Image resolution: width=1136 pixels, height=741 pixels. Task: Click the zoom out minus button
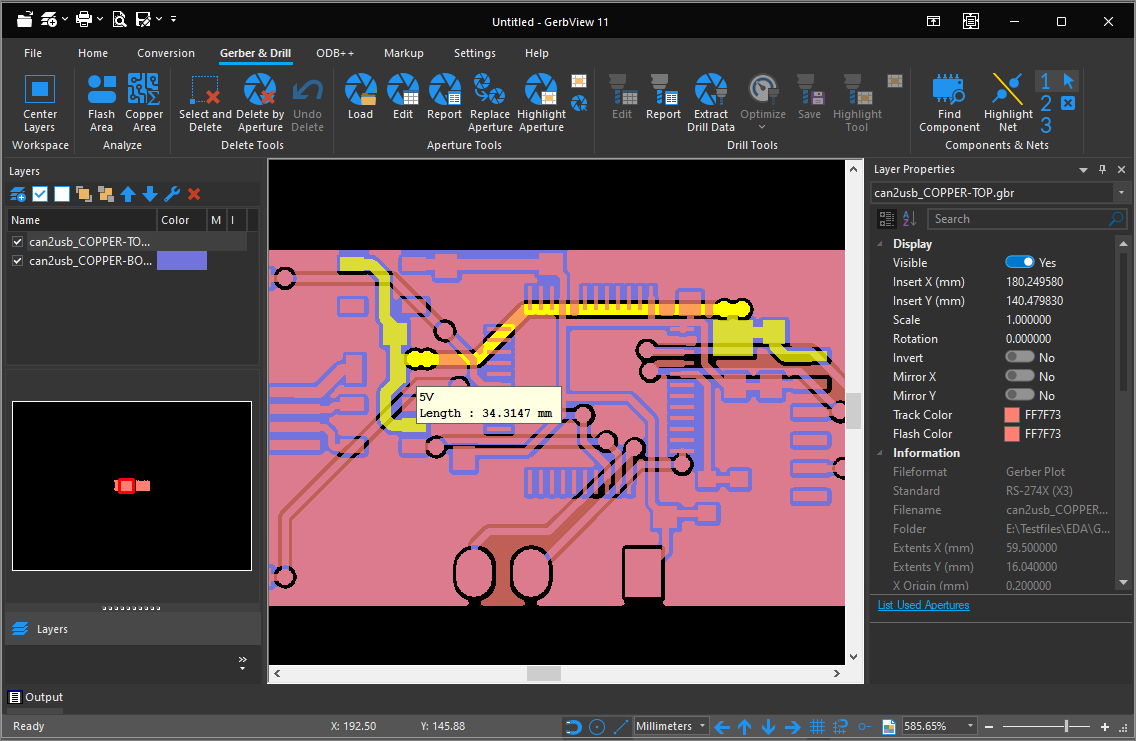tap(989, 727)
